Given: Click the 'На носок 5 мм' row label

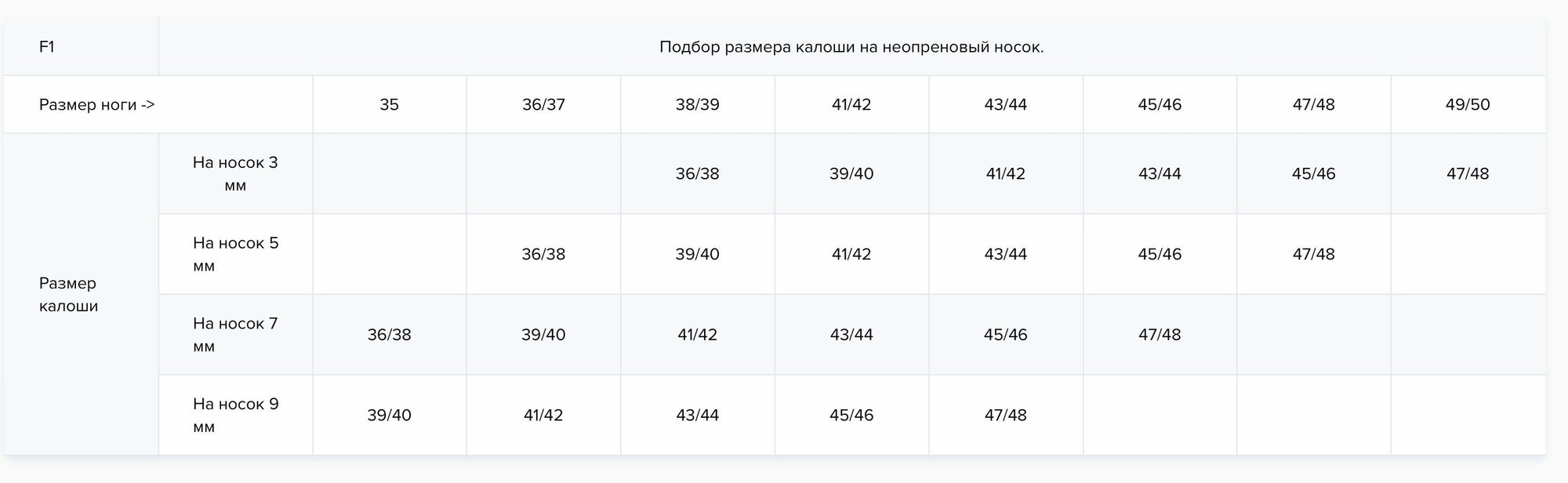Looking at the screenshot, I should point(235,254).
